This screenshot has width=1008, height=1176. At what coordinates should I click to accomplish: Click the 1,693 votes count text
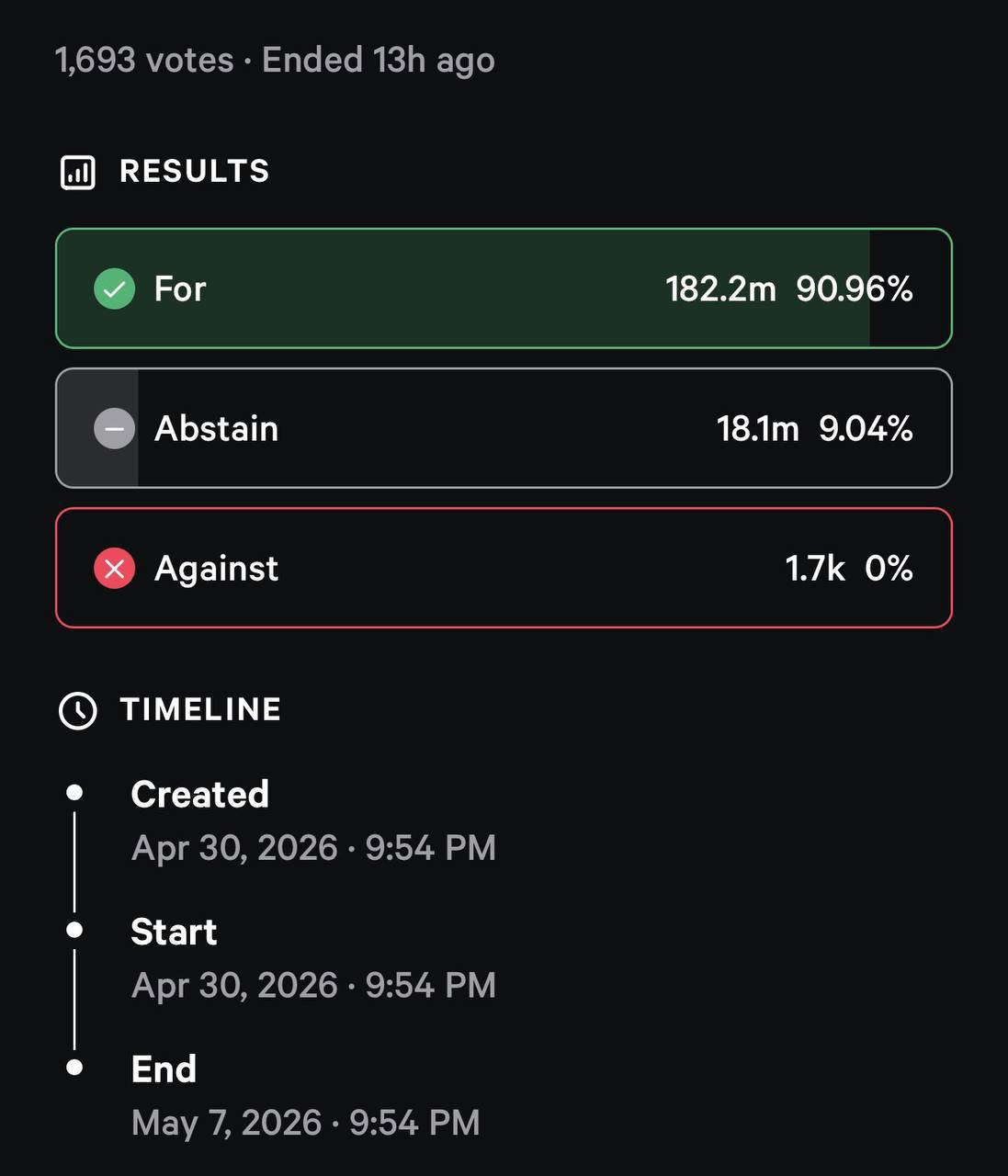coord(144,61)
